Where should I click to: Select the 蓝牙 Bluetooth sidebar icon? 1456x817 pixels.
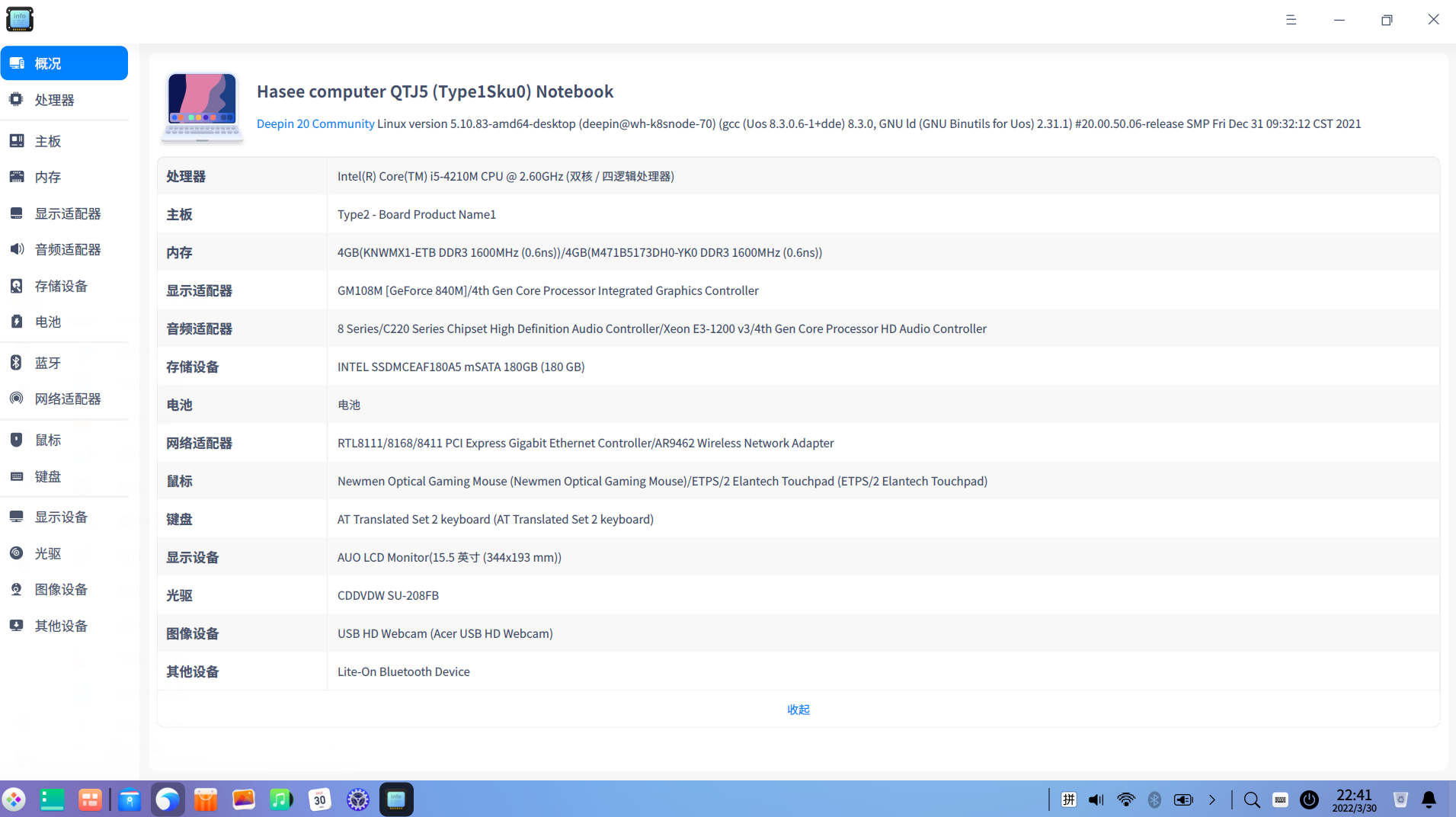pyautogui.click(x=17, y=363)
